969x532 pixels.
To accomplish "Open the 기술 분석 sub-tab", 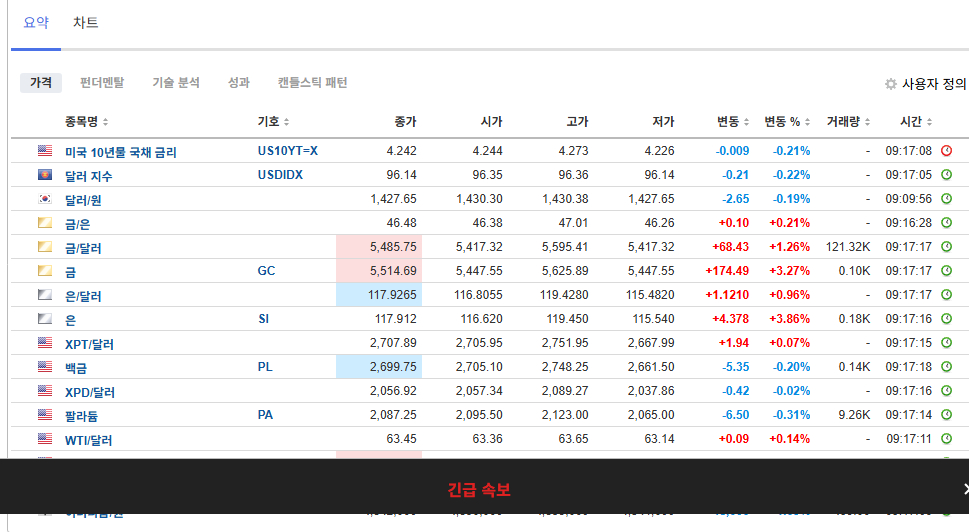I will click(176, 83).
